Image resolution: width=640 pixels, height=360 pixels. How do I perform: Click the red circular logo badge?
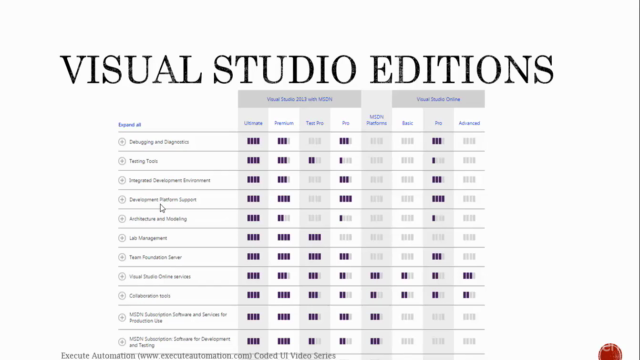(x=610, y=351)
